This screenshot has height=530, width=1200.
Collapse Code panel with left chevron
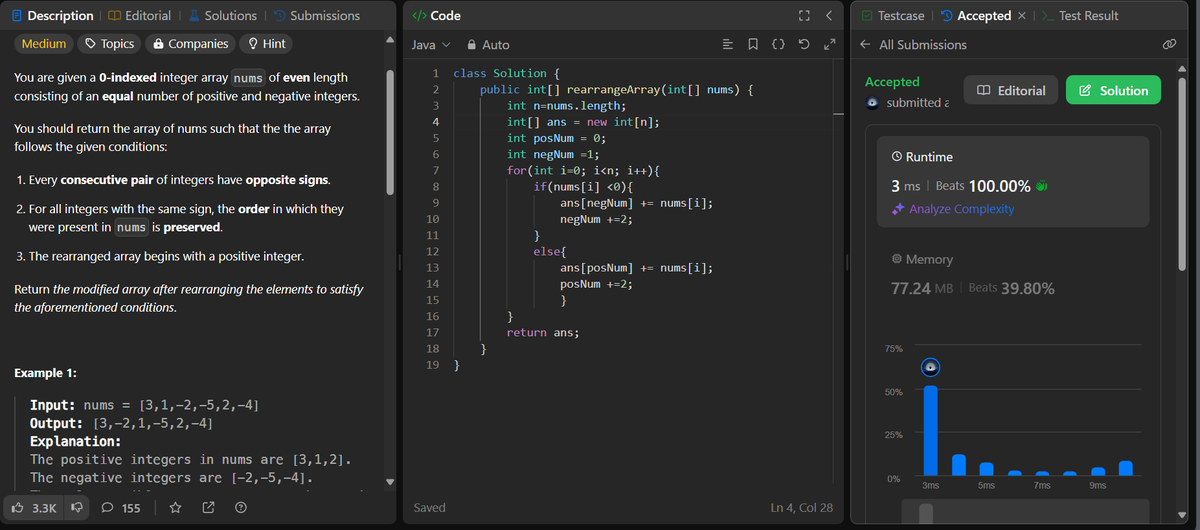click(x=828, y=16)
